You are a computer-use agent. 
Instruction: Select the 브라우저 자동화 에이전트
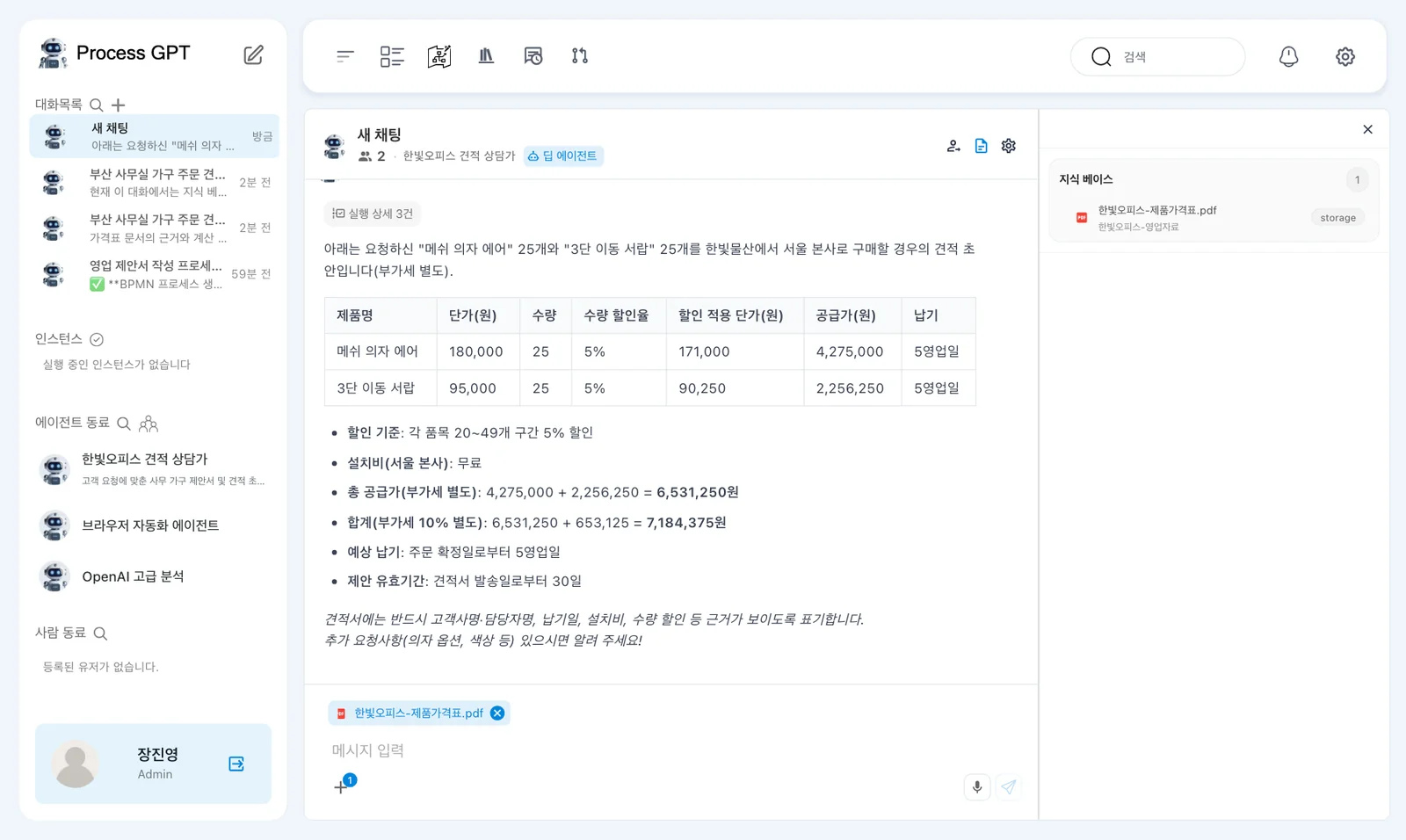click(x=155, y=525)
